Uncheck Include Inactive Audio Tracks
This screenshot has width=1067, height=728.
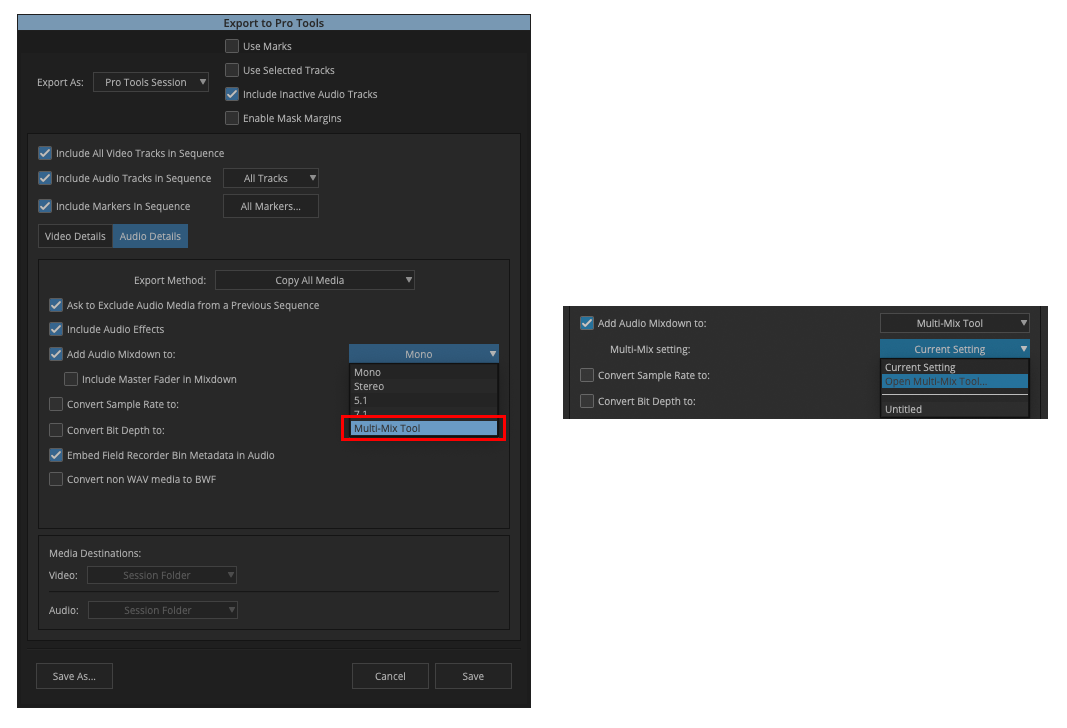click(x=232, y=94)
